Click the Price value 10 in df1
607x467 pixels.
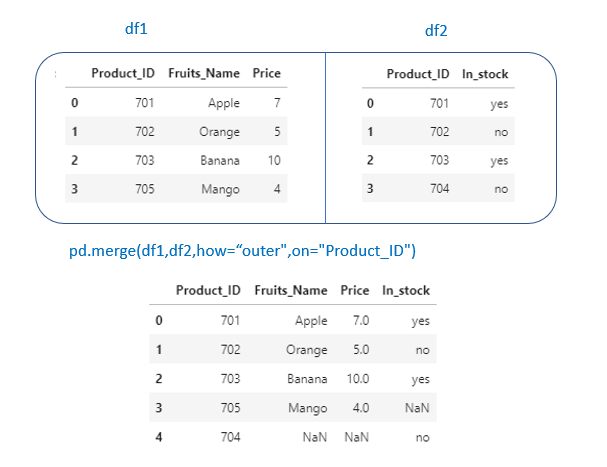coord(272,160)
